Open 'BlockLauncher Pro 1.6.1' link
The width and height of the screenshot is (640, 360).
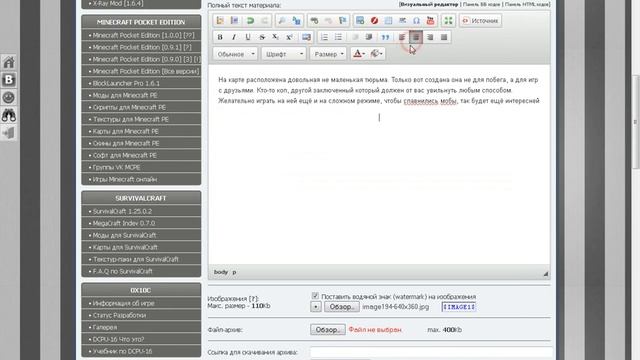coord(126,83)
